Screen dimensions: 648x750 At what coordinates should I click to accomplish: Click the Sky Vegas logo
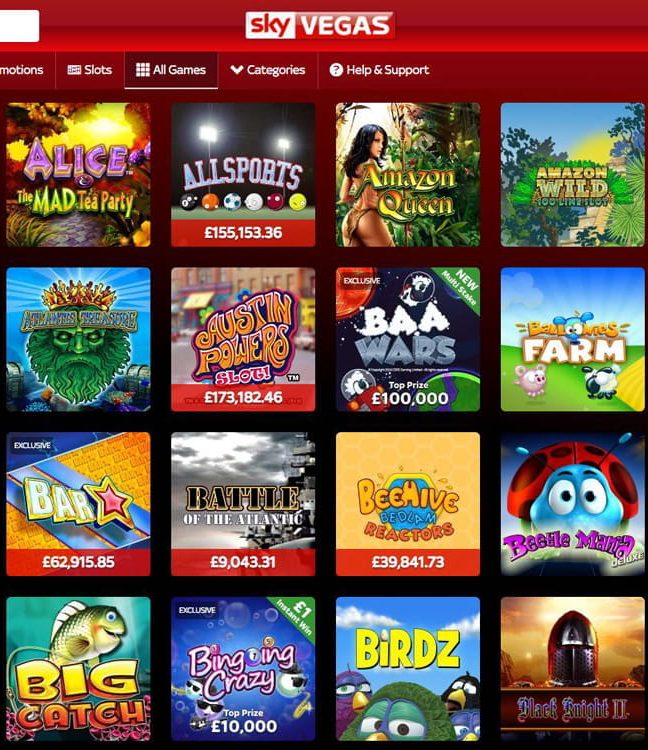click(319, 25)
